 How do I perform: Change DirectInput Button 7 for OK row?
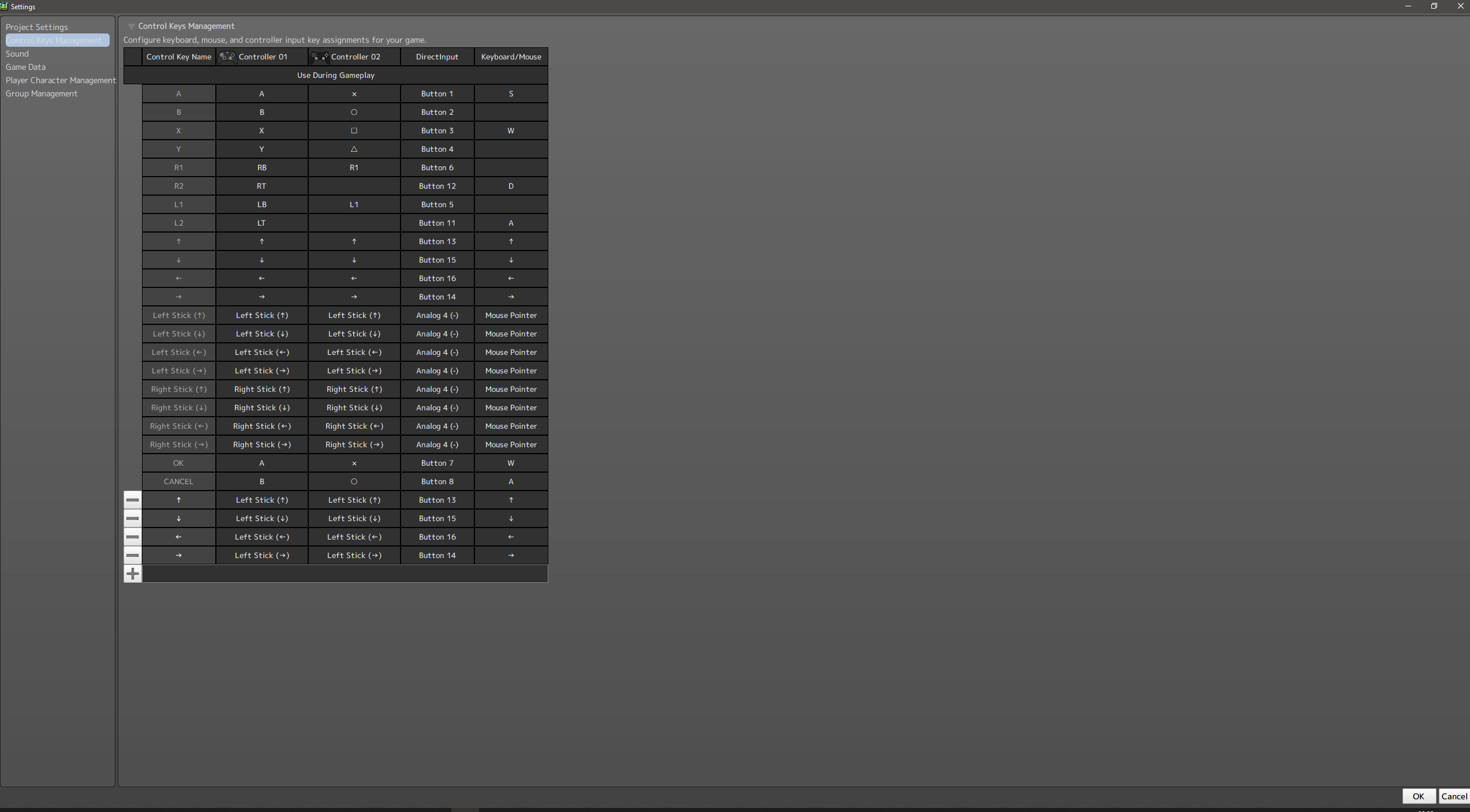pos(437,463)
